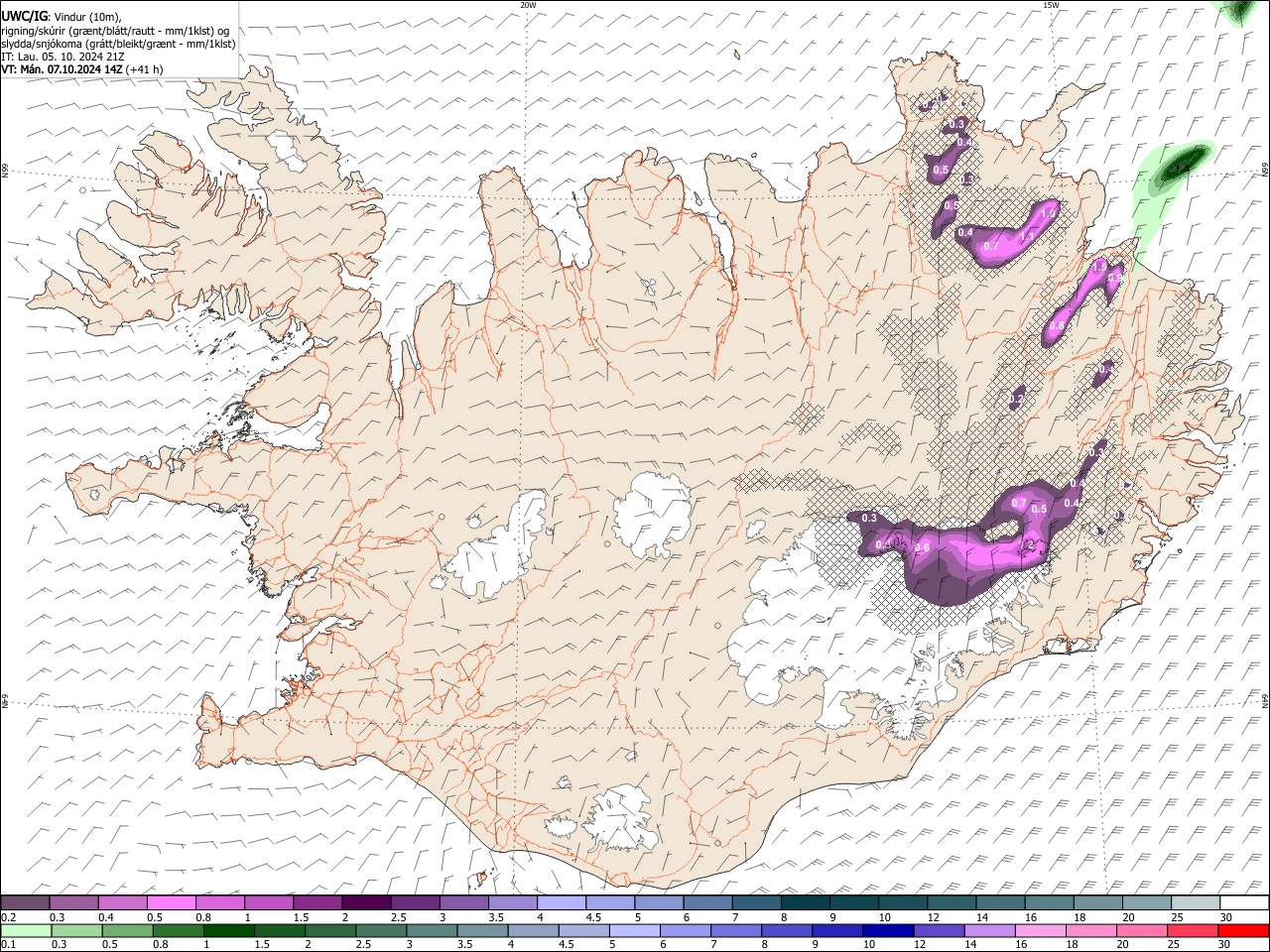Click the initial time 'IT: Lau. 05. 10. 2024 21Z'

(63, 57)
